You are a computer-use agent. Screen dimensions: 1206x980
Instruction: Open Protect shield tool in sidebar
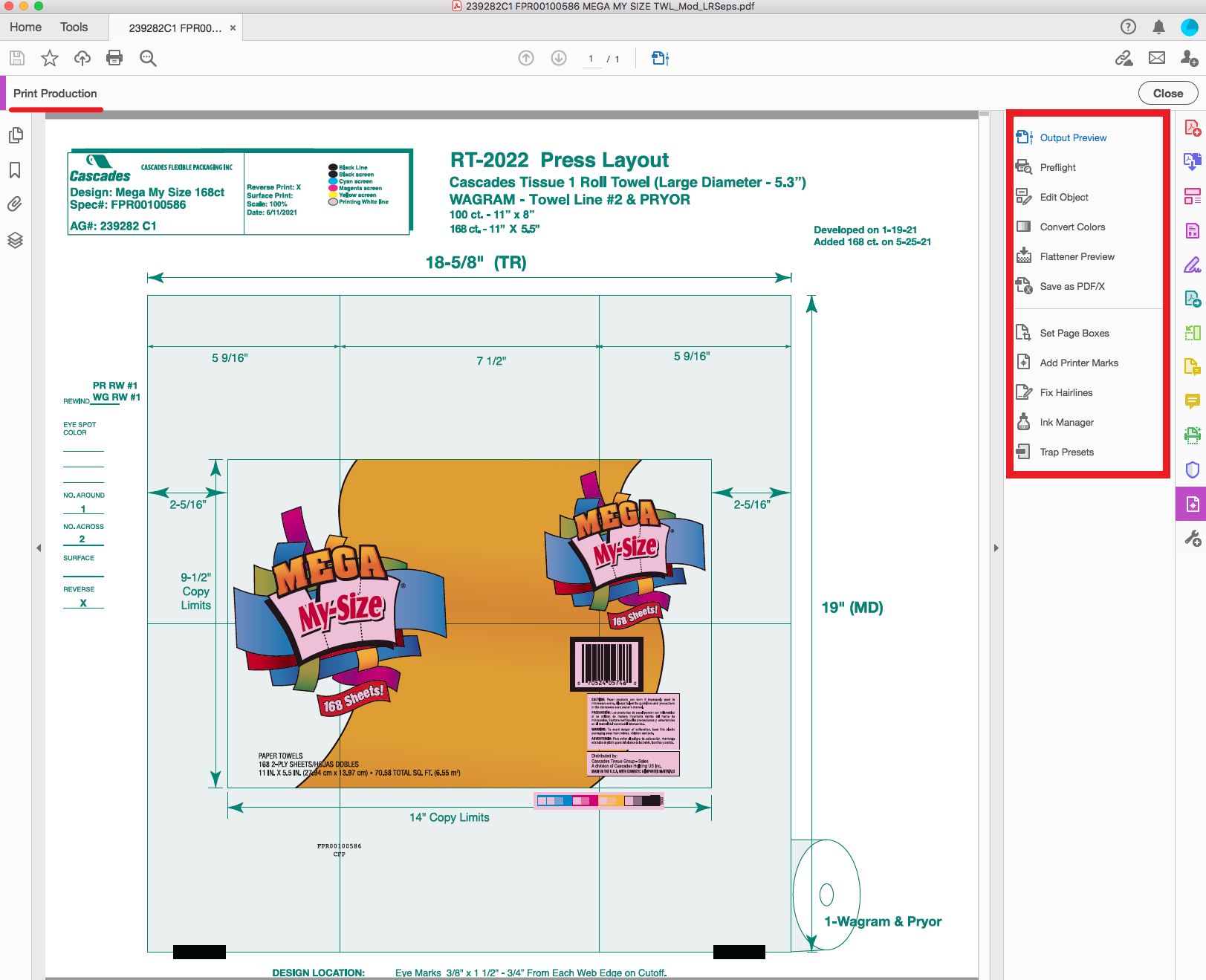point(1193,470)
